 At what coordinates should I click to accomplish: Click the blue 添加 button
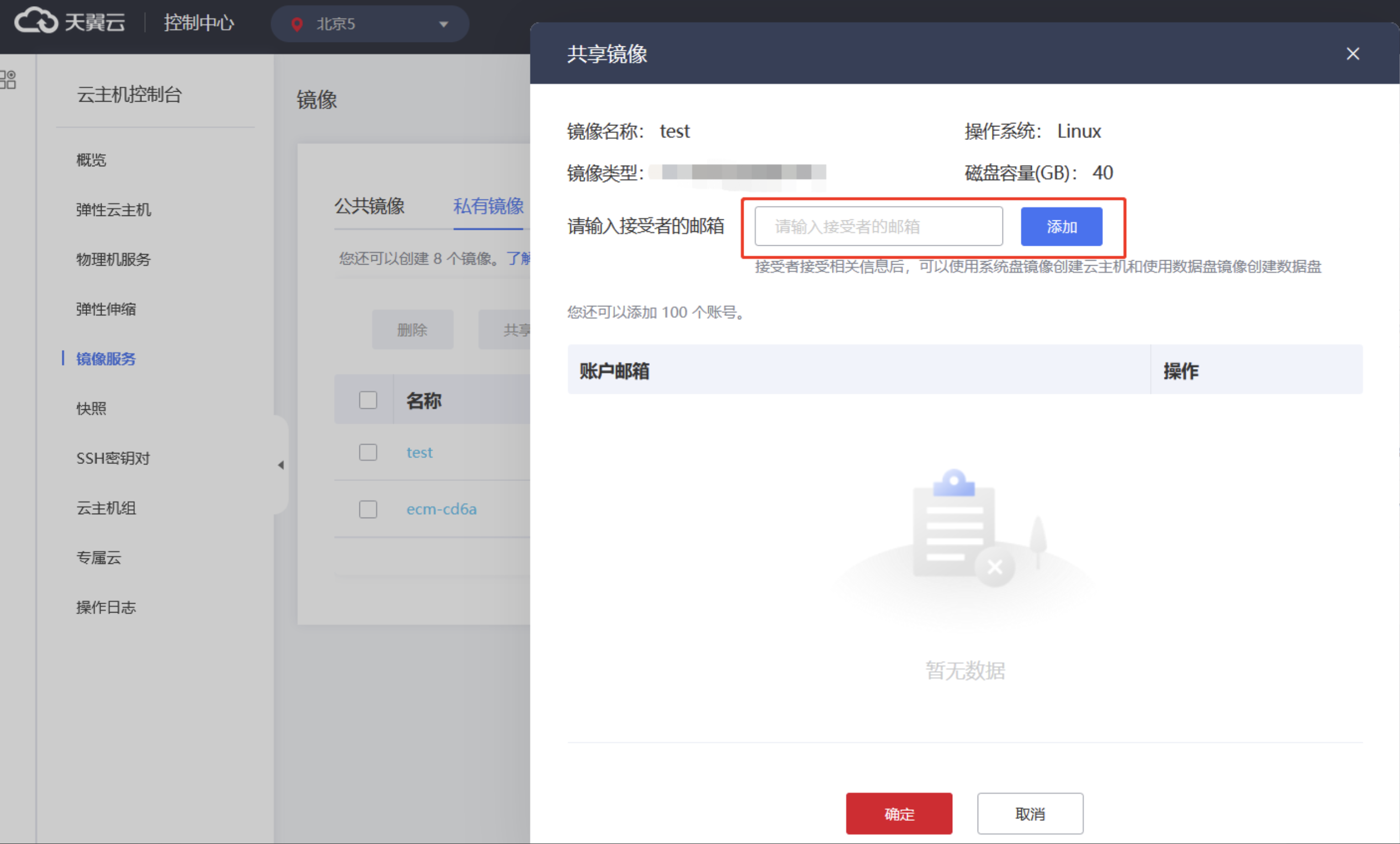(x=1061, y=227)
